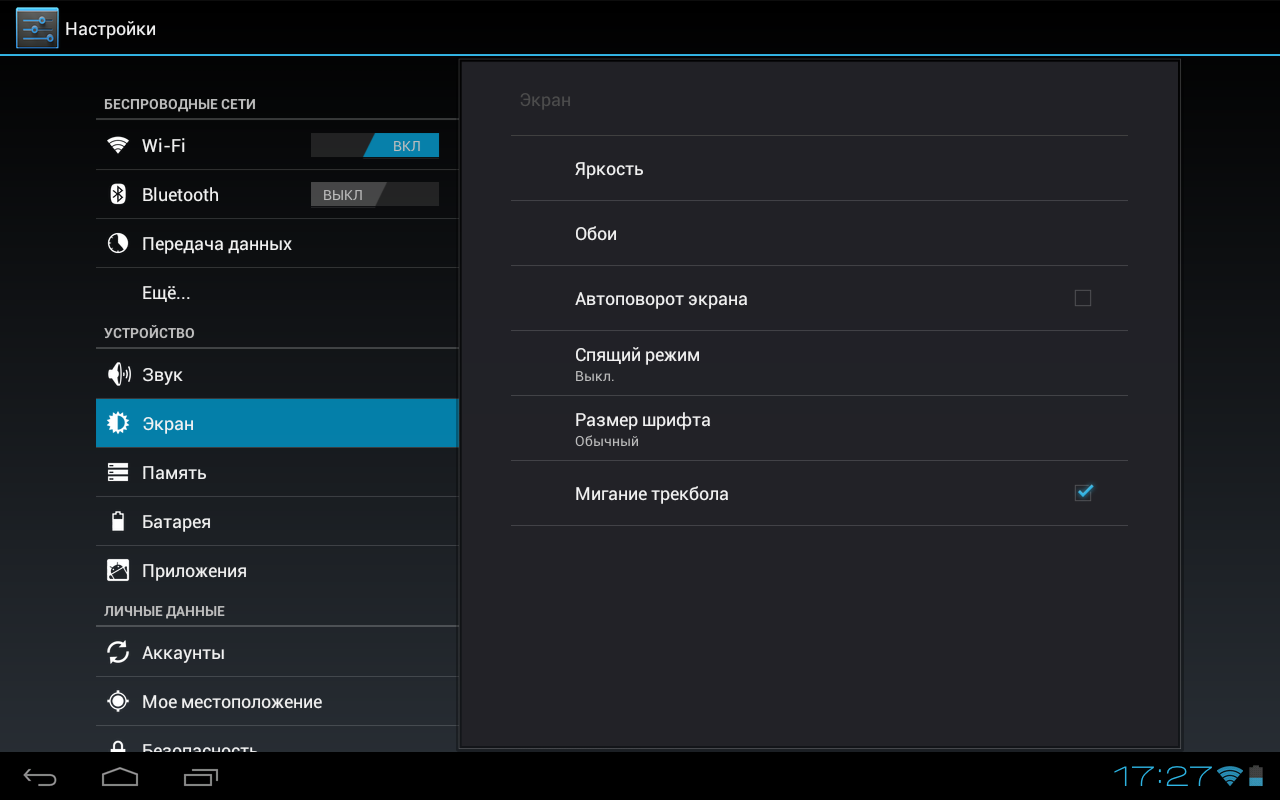1280x800 pixels.
Task: Tap the Recent apps navigation button
Action: tap(201, 777)
